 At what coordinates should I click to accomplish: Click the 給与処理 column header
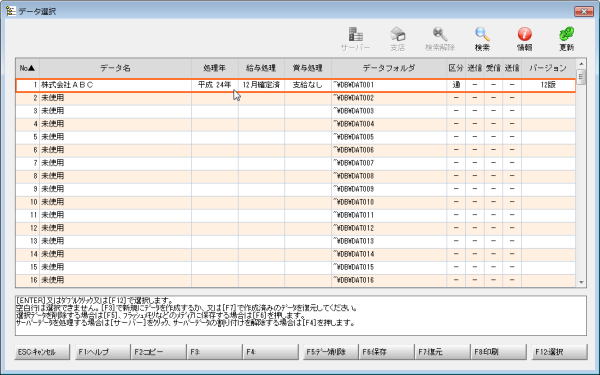tap(261, 68)
